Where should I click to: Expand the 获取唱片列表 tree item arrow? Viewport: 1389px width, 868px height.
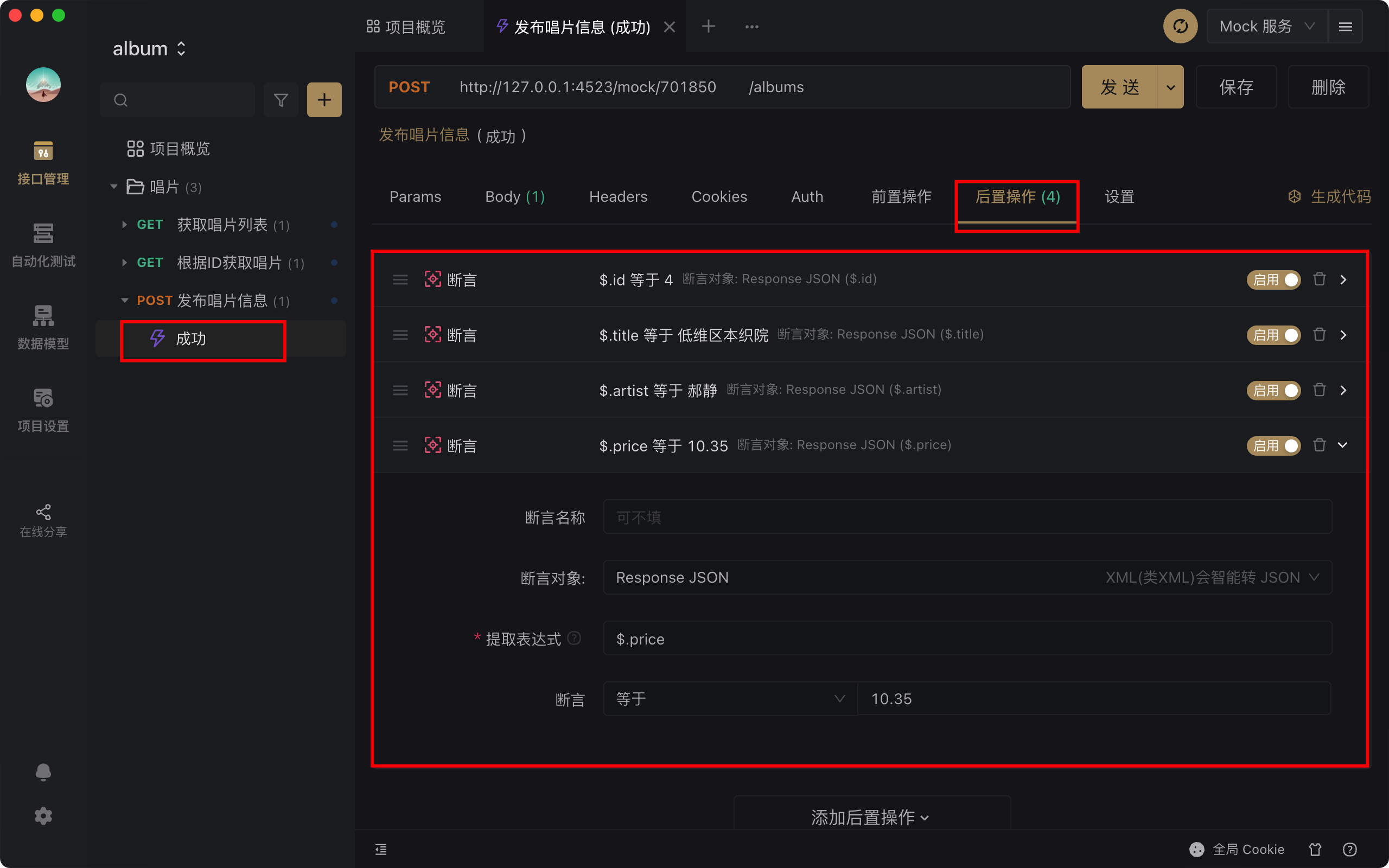point(124,225)
